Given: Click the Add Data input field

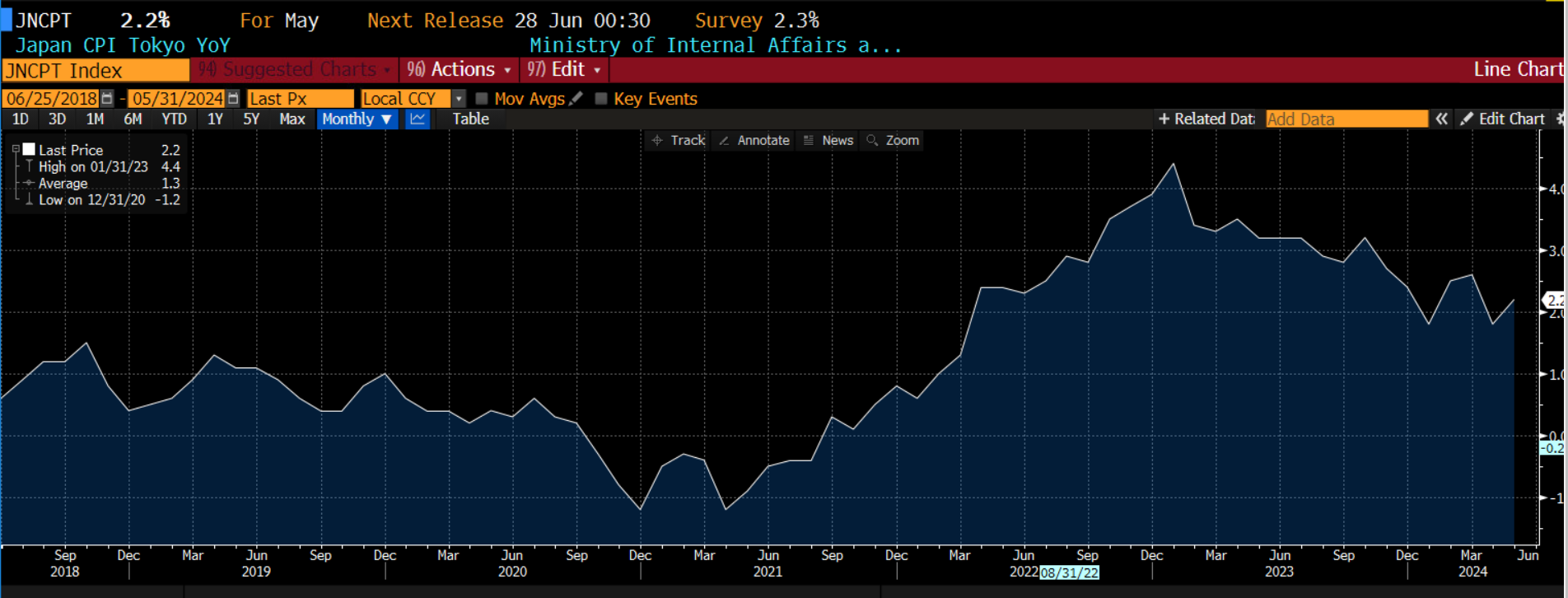Looking at the screenshot, I should point(1346,119).
